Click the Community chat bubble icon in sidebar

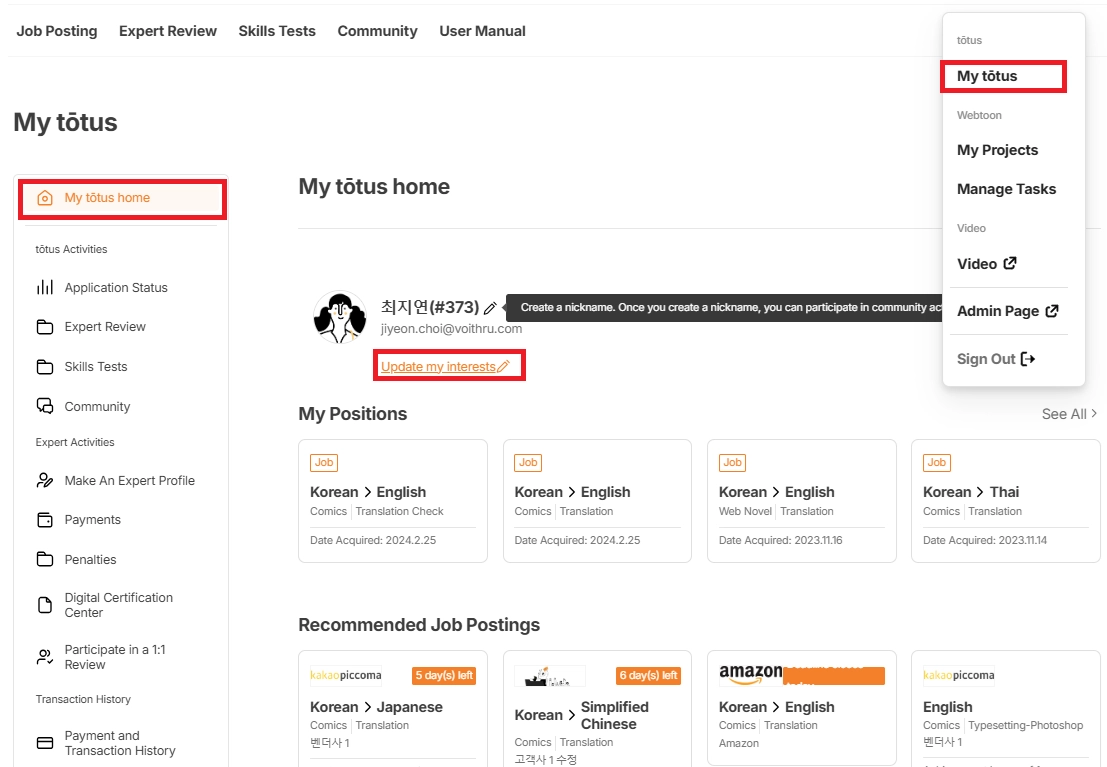pyautogui.click(x=44, y=406)
